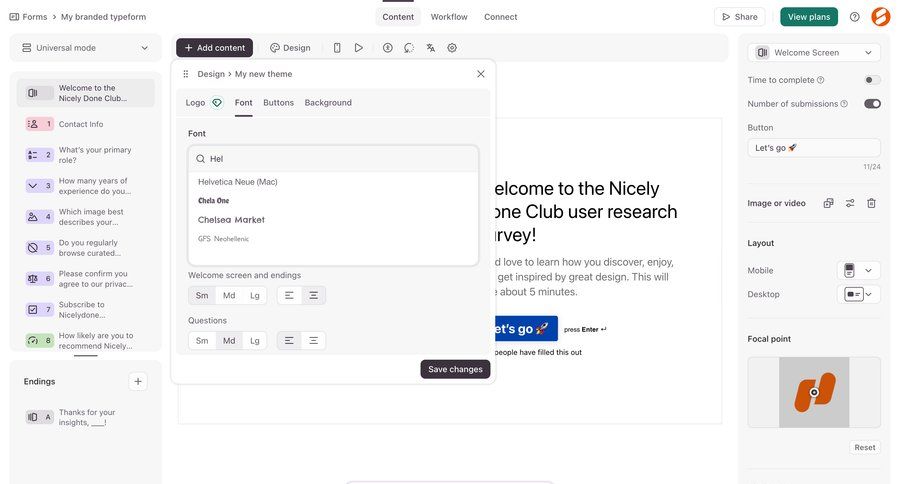
Task: Switch to the Workflow tab
Action: tap(449, 17)
